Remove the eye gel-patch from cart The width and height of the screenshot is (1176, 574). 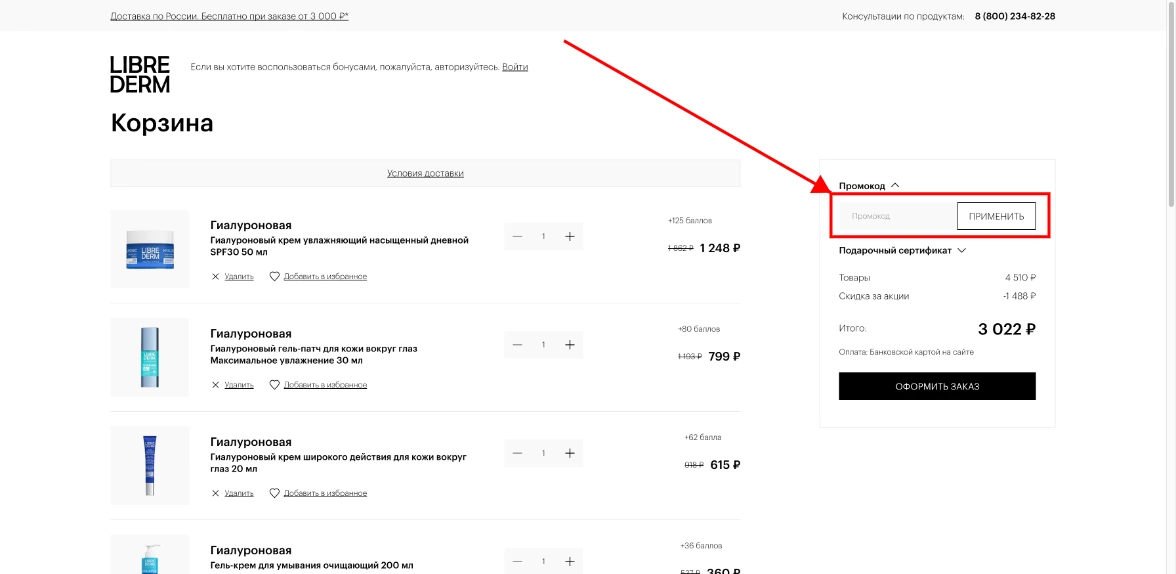pyautogui.click(x=238, y=385)
